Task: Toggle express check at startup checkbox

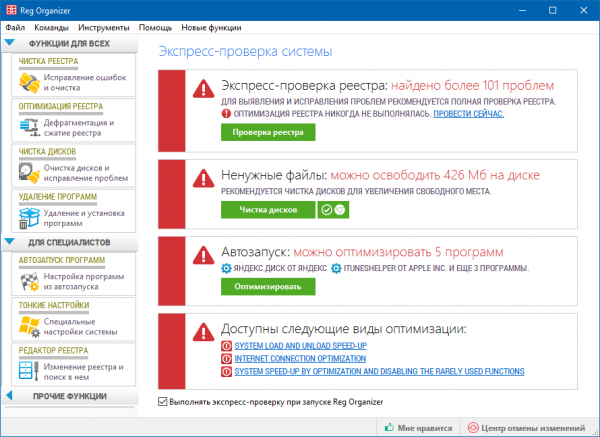Action: pos(163,402)
